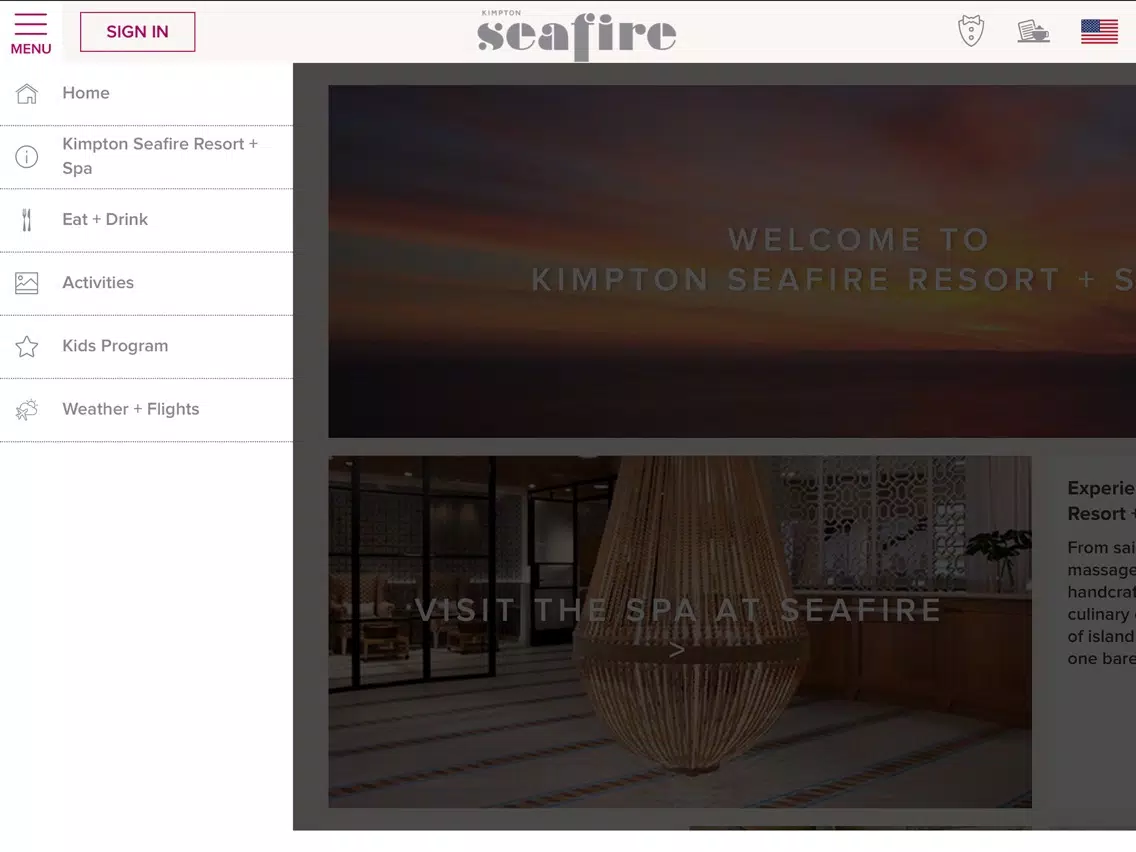Click the arrow under Visit the Spa
The width and height of the screenshot is (1136, 852).
point(677,650)
